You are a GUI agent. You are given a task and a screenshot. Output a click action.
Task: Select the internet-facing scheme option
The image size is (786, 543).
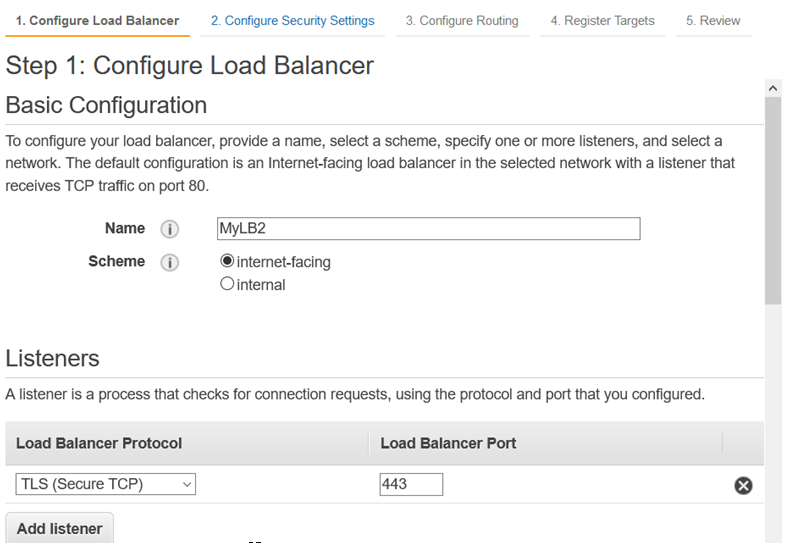coord(227,261)
